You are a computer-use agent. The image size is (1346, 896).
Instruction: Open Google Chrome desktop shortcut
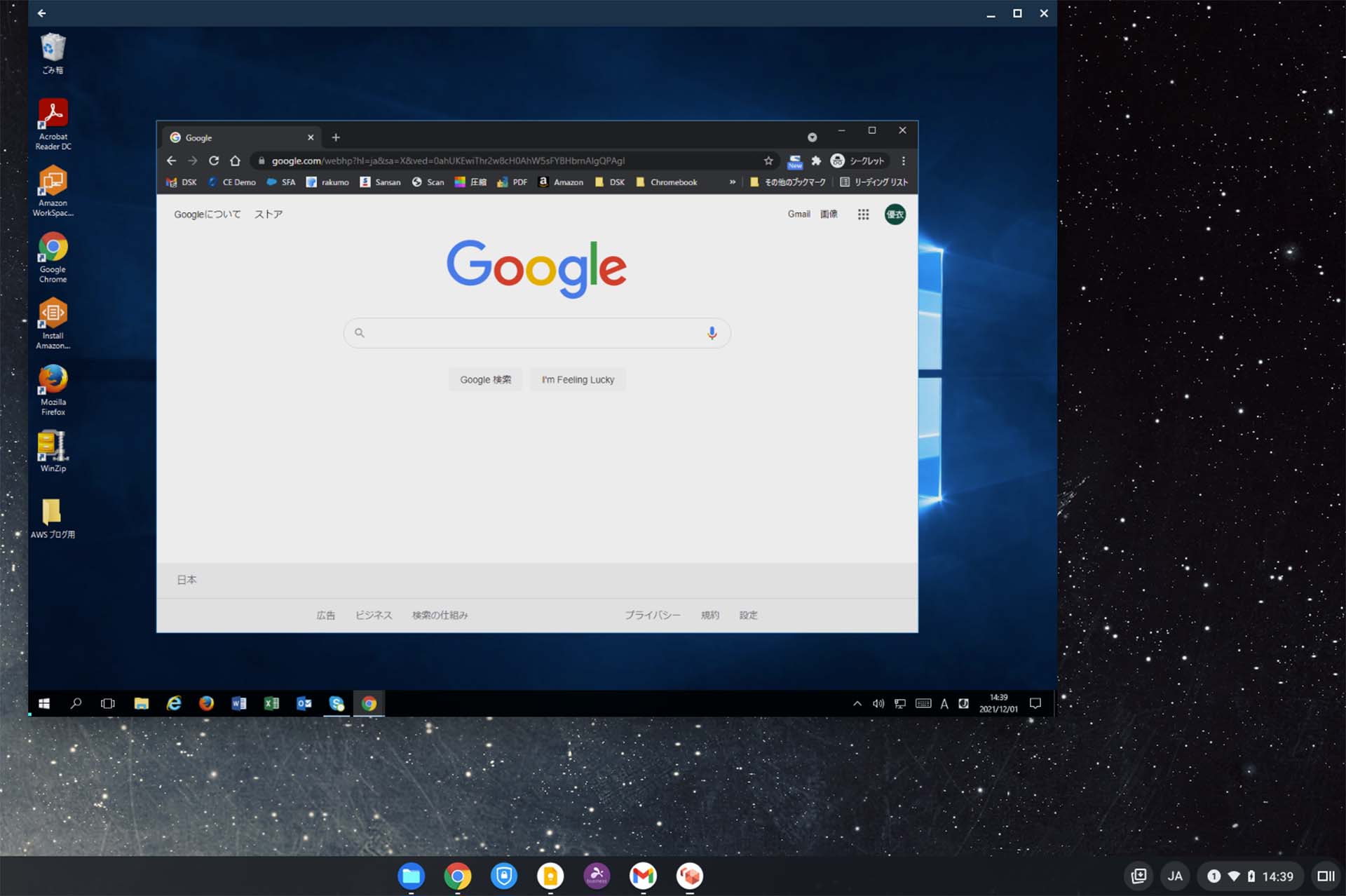click(53, 258)
